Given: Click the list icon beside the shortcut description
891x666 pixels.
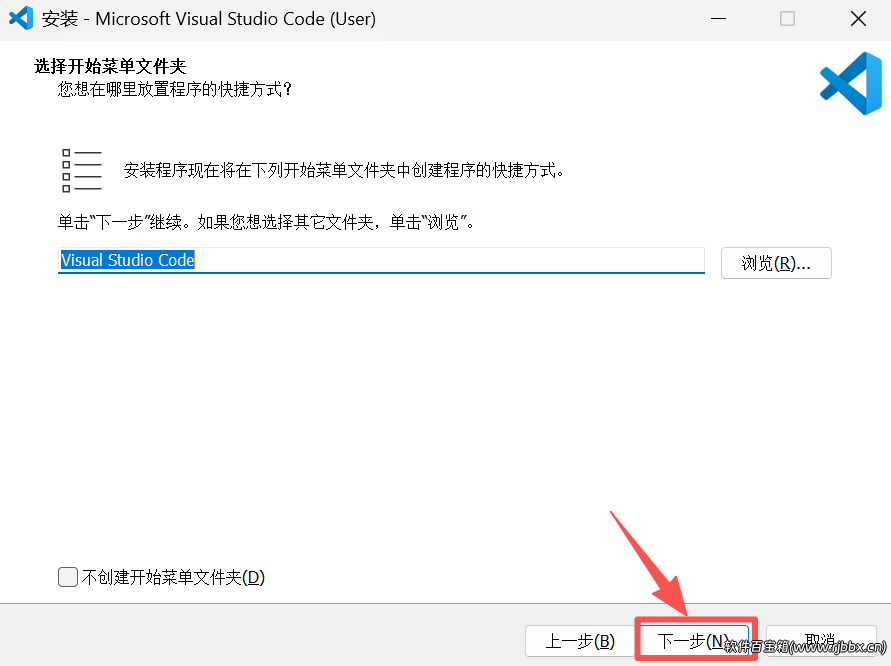Looking at the screenshot, I should point(81,170).
